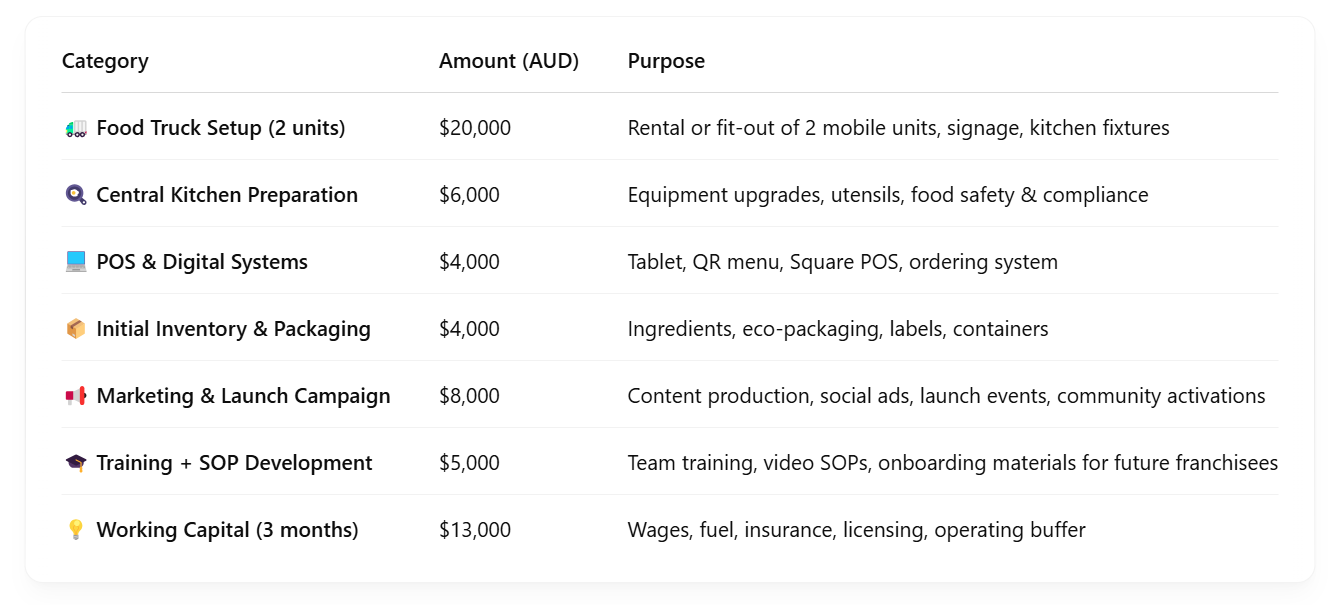Select the $20,000 amount cell
Image resolution: width=1337 pixels, height=605 pixels.
[475, 128]
